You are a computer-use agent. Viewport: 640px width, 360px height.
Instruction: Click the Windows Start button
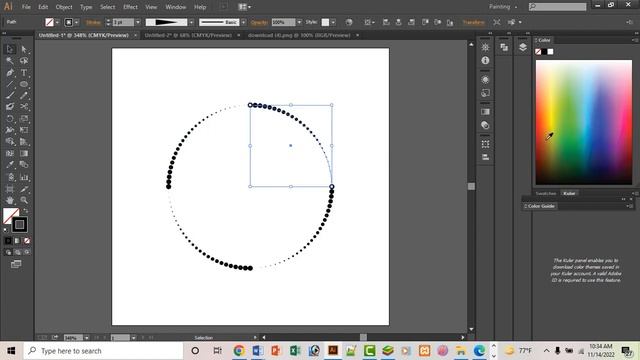[11, 351]
